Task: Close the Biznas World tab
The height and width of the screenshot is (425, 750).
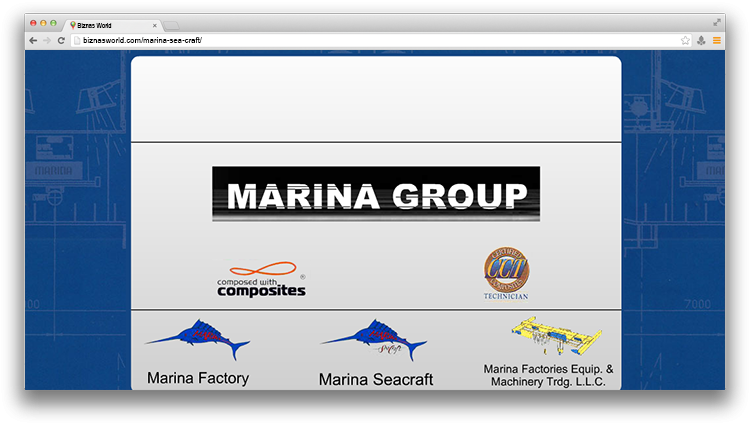Action: [153, 24]
